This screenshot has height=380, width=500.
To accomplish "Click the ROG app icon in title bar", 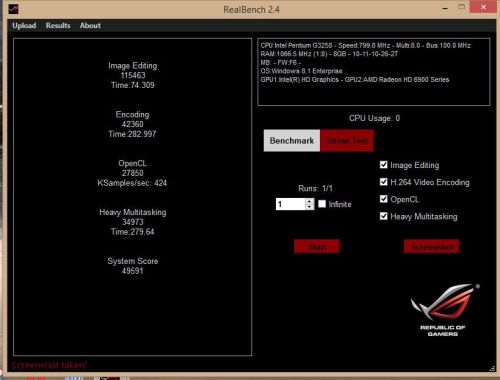I will [x=13, y=9].
